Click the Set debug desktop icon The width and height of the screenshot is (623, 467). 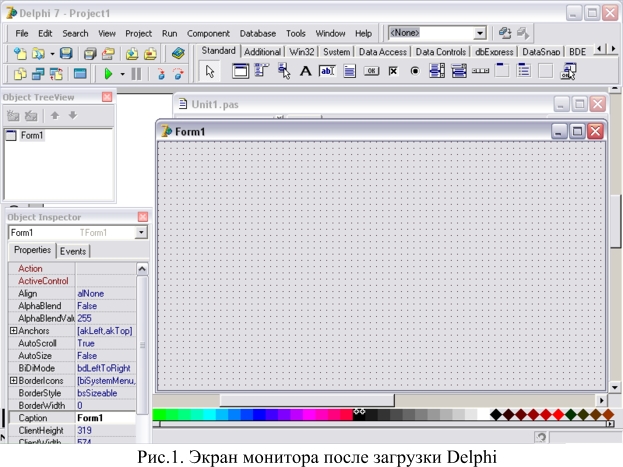(523, 33)
